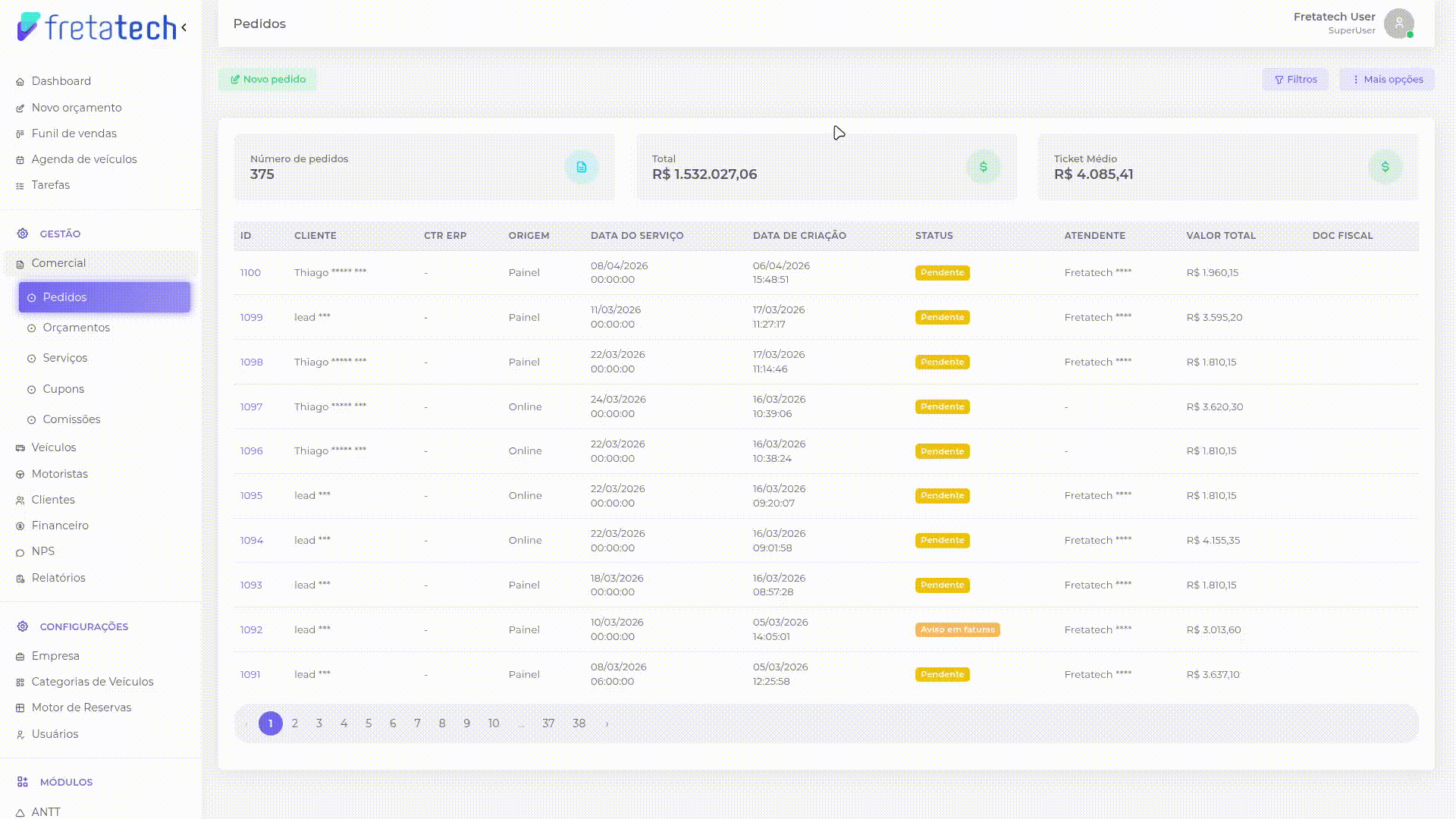The image size is (1456, 819).
Task: Go to pagination page 2
Action: (295, 723)
